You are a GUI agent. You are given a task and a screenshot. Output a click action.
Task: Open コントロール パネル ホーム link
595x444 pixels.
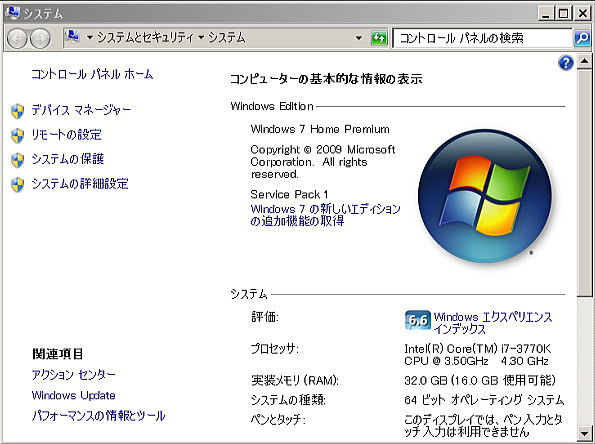coord(92,74)
